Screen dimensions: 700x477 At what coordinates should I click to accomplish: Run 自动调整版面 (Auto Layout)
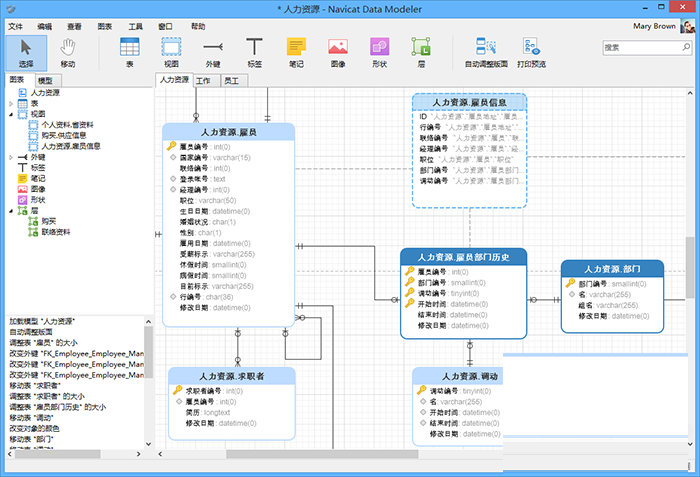pos(486,53)
